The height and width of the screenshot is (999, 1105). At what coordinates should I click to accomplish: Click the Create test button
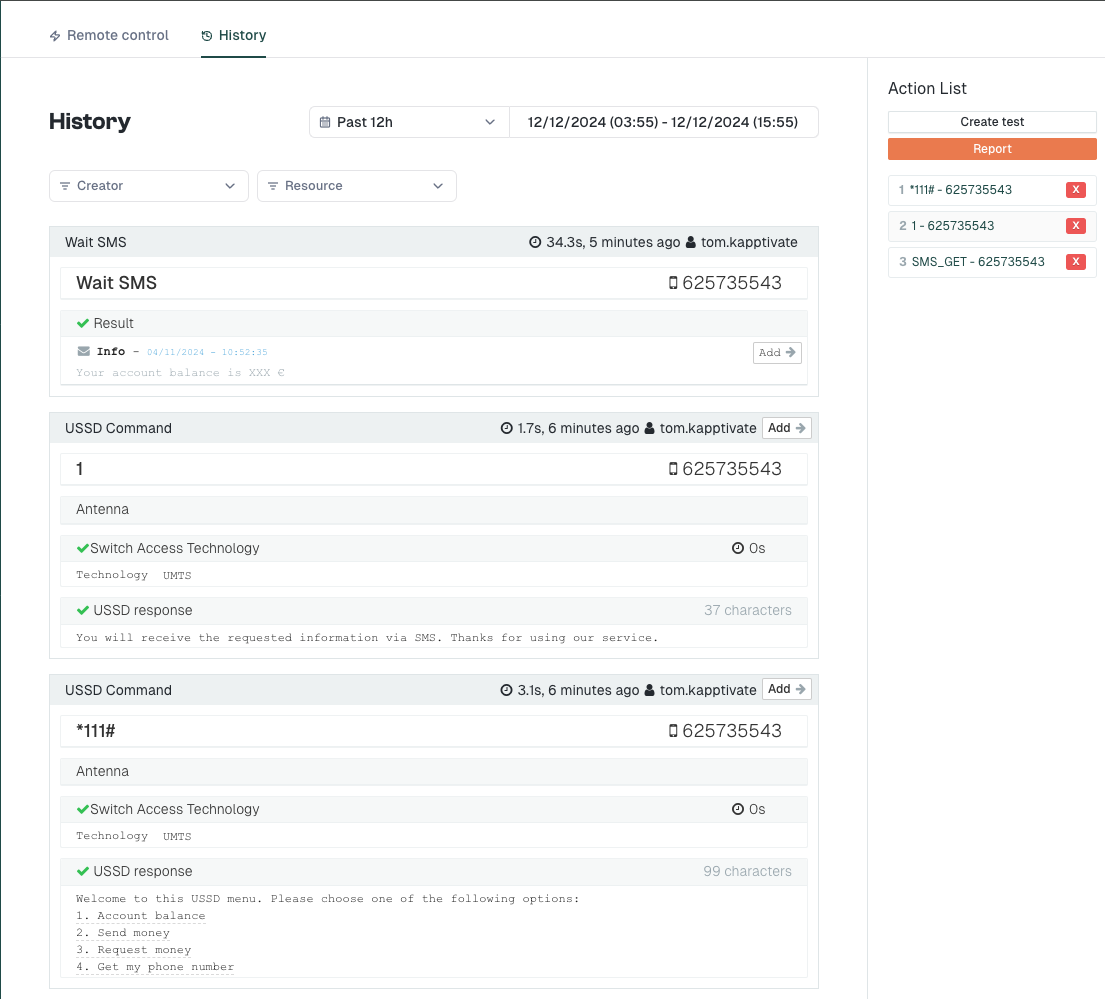click(x=992, y=122)
